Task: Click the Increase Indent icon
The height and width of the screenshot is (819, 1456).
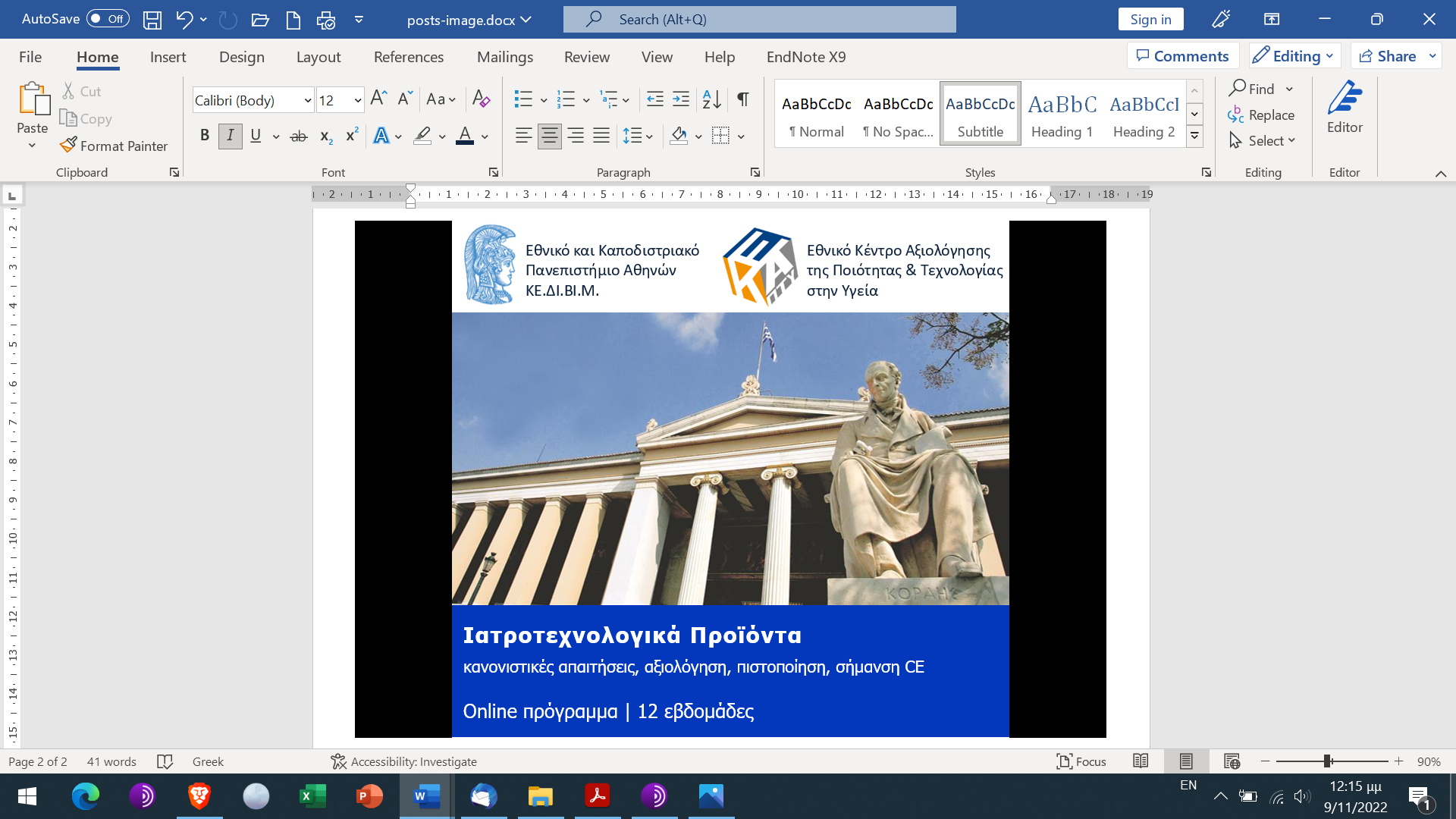Action: 681,99
